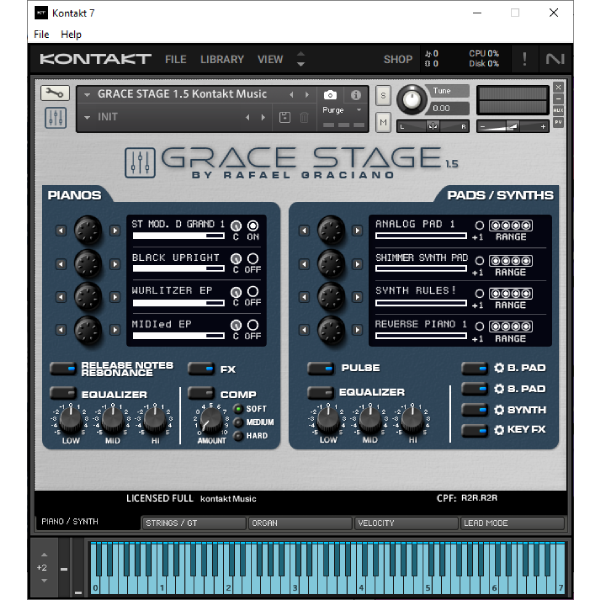Click the Grace Stage mixer logo icon
The height and width of the screenshot is (600, 600).
click(140, 163)
